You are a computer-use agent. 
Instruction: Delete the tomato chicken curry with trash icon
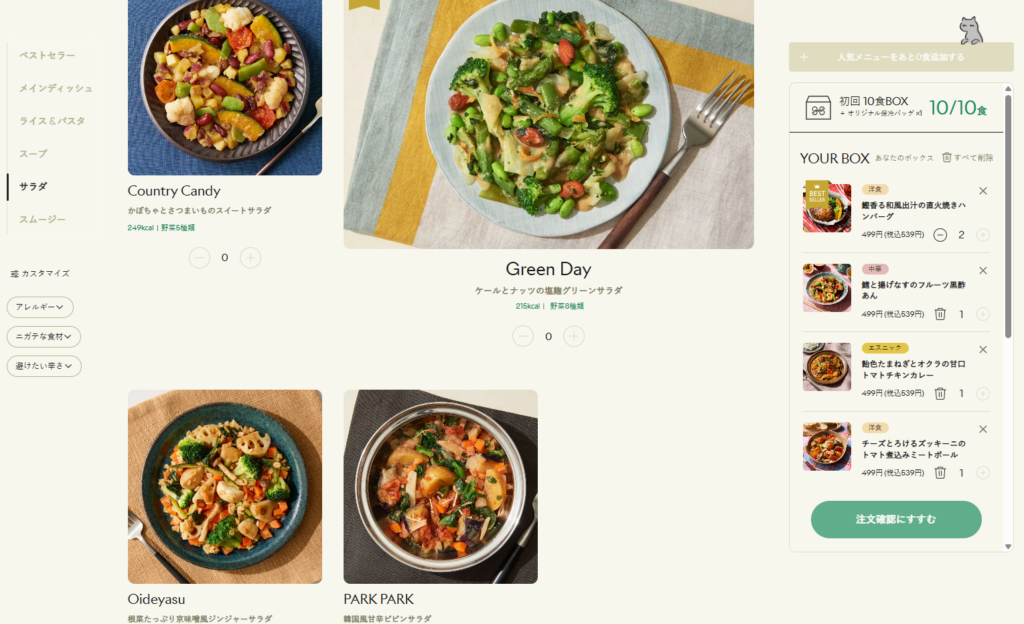point(940,393)
